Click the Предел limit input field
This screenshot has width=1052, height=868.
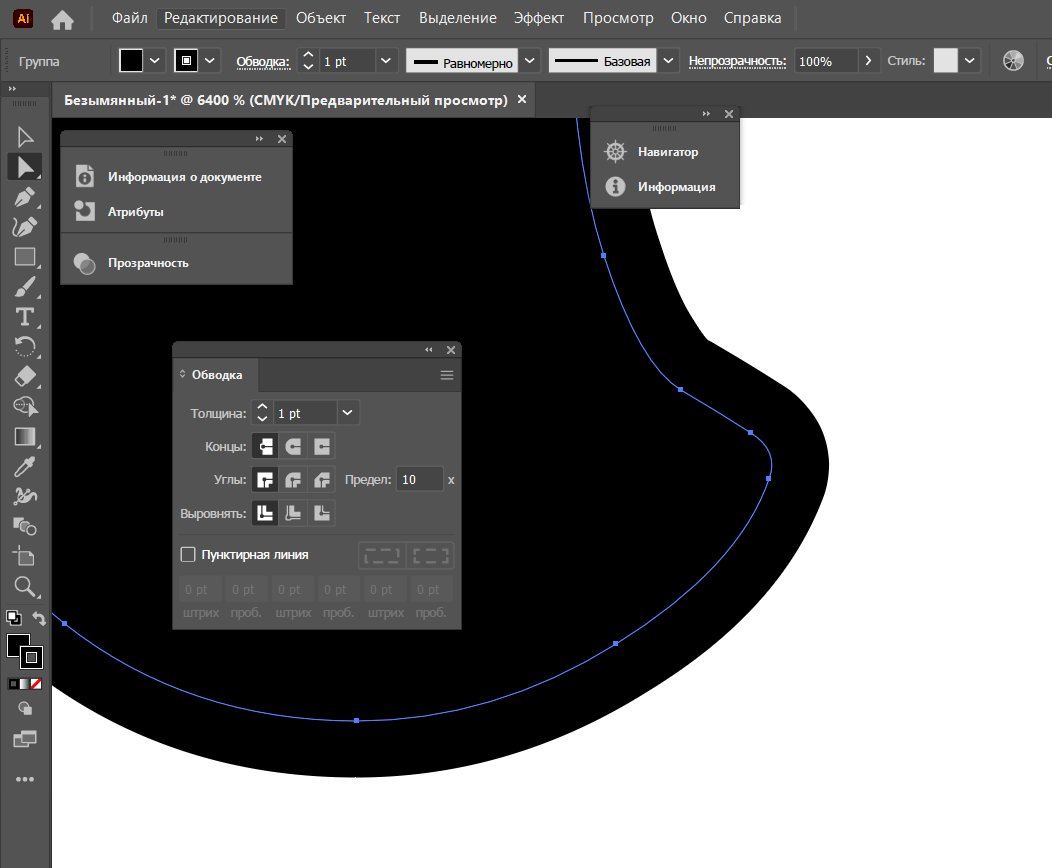(x=419, y=480)
